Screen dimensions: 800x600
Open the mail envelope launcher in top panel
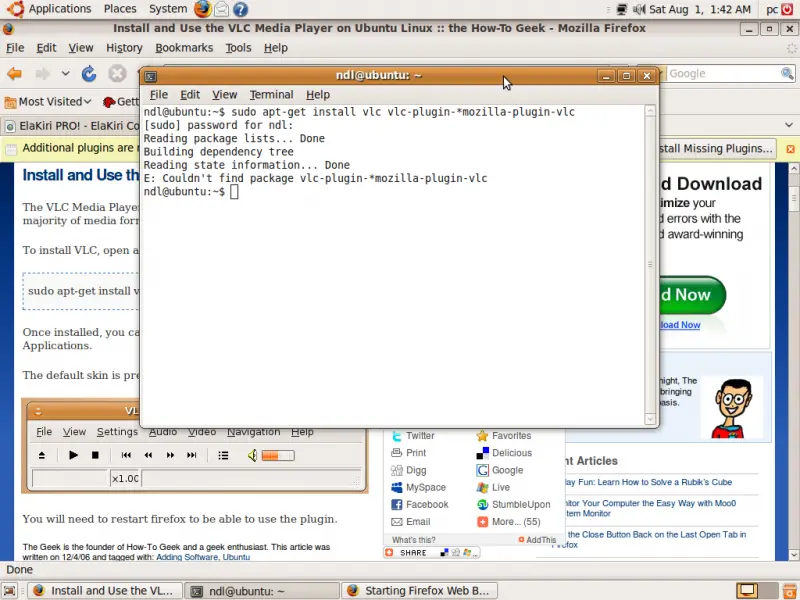pyautogui.click(x=221, y=9)
